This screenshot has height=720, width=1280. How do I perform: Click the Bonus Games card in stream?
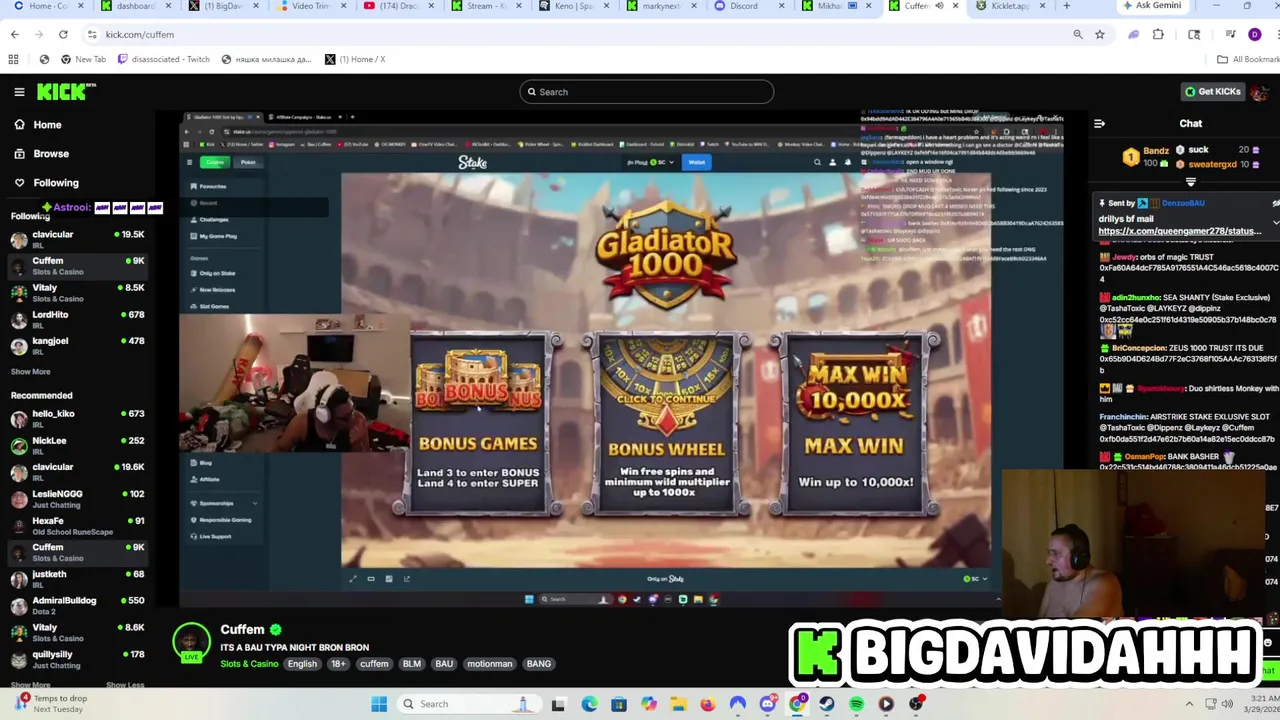point(478,425)
